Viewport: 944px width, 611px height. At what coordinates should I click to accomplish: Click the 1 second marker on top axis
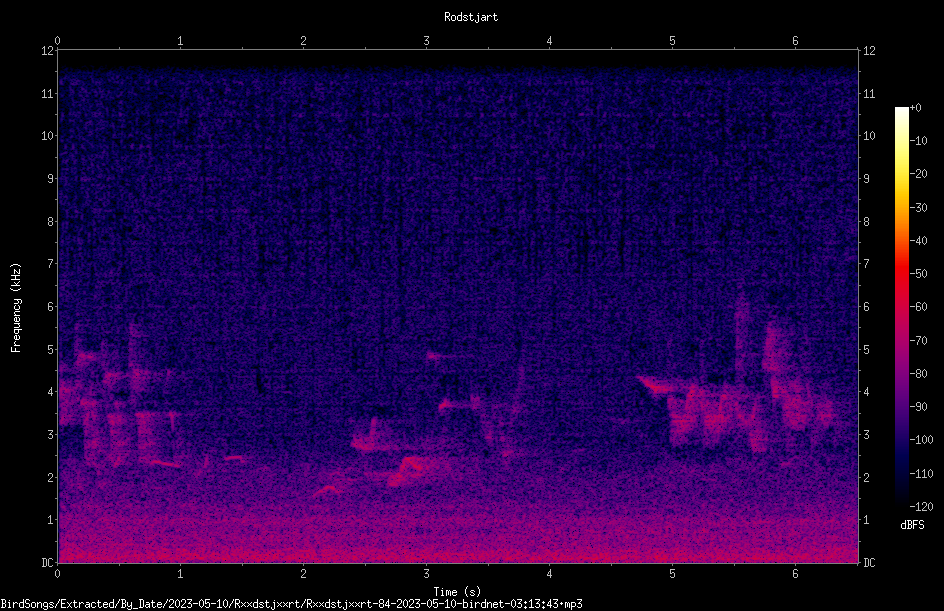pyautogui.click(x=180, y=41)
